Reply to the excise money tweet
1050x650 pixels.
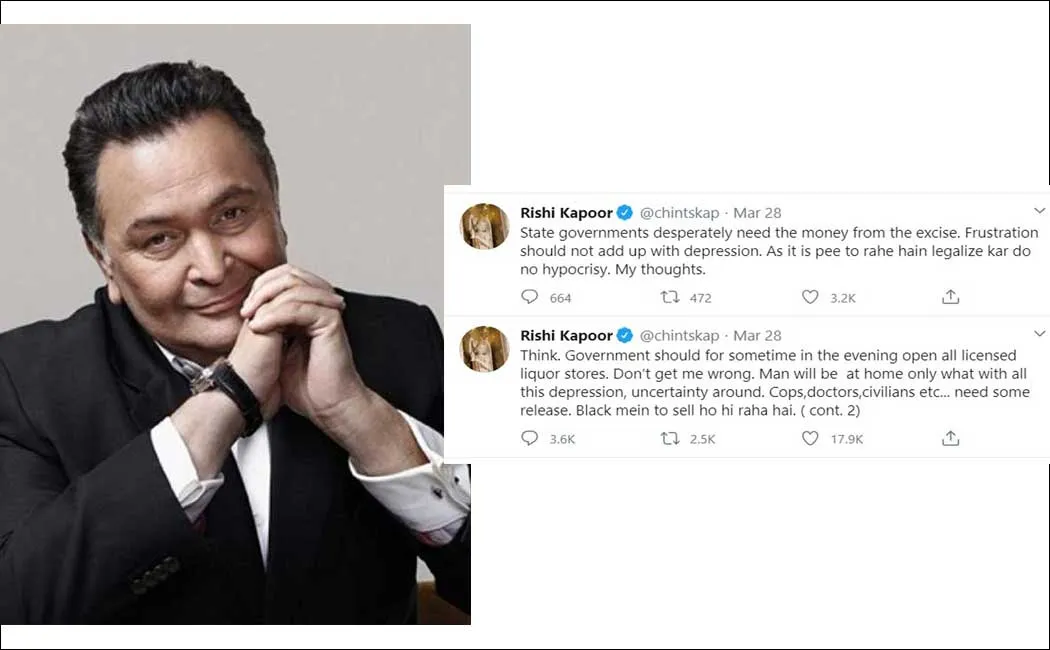530,297
